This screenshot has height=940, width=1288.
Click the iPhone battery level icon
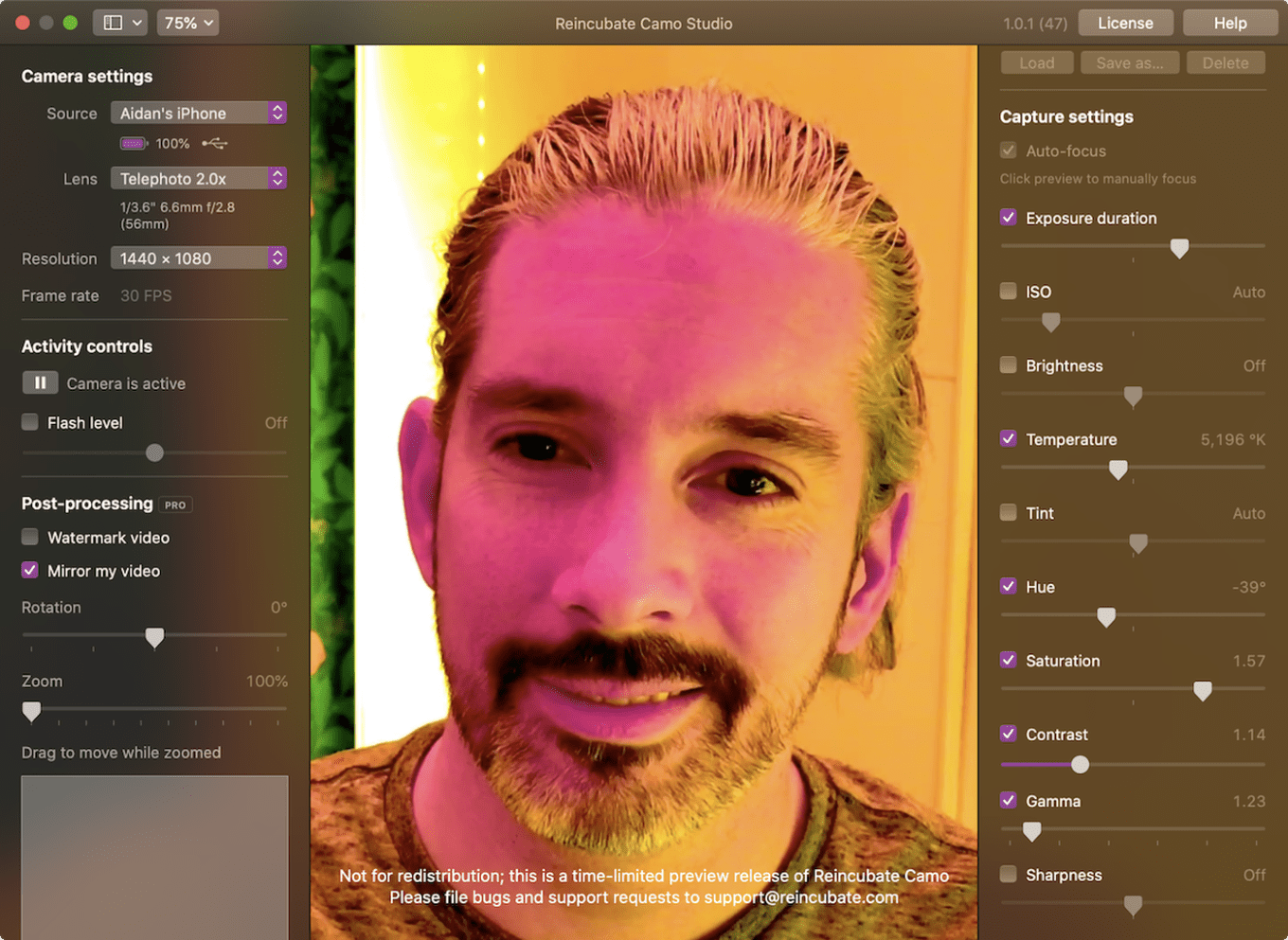pos(133,144)
